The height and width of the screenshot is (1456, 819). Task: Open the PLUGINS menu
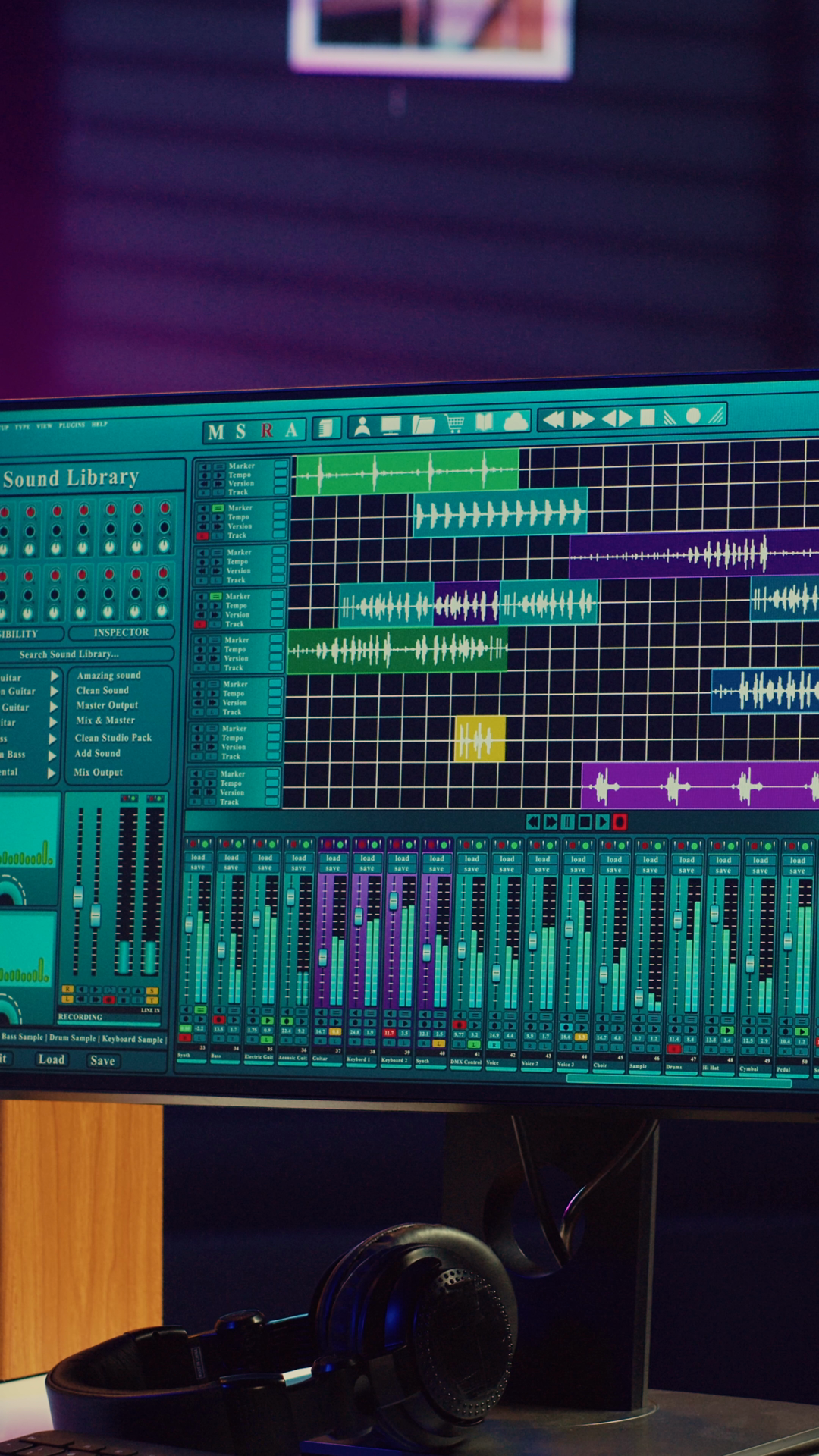72,425
